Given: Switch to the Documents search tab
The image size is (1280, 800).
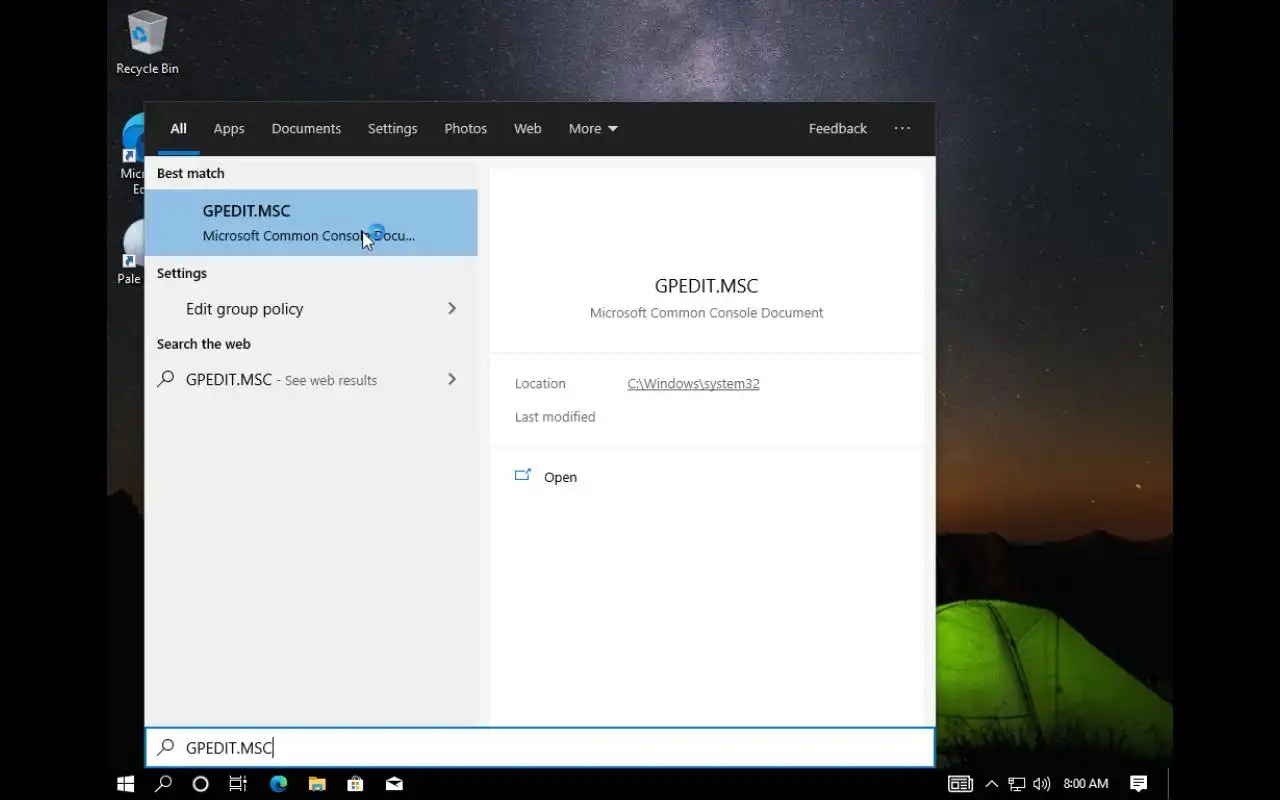Looking at the screenshot, I should point(306,128).
